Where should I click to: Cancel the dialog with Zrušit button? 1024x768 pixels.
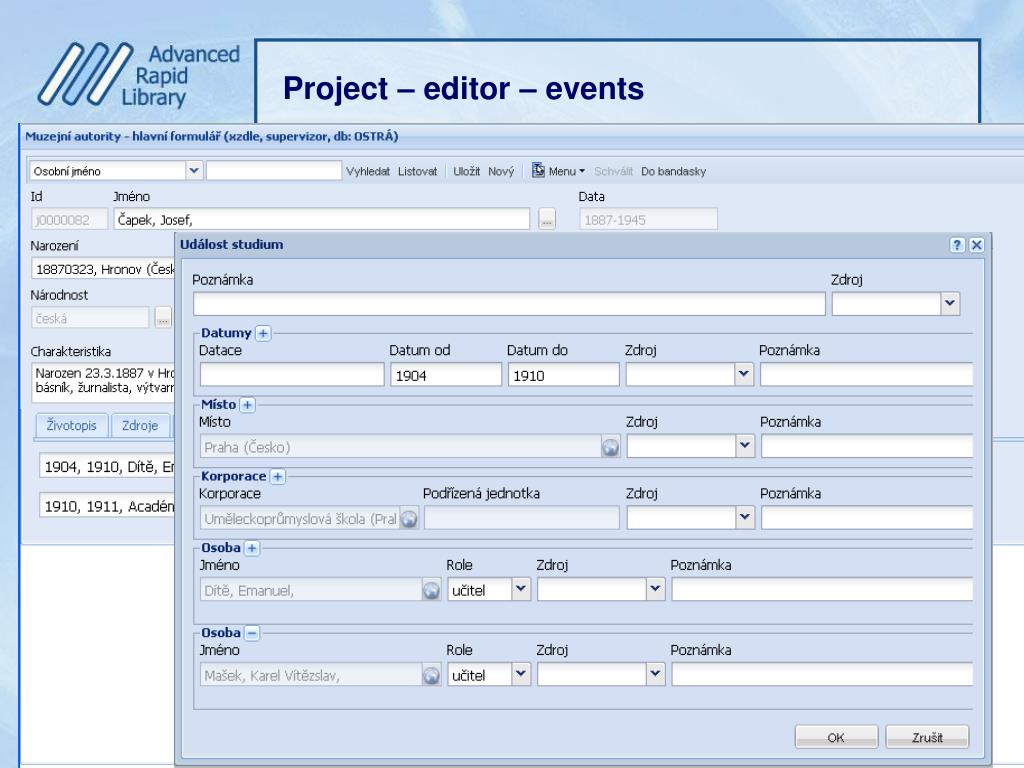(927, 737)
